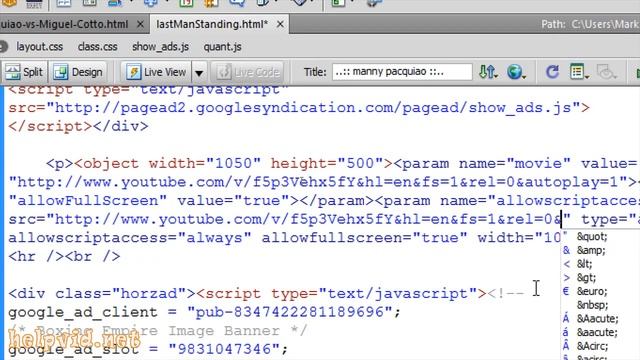Switch to the Miguel-Cotto.html document tab
Viewport: 640px width, 360px height.
(64, 24)
